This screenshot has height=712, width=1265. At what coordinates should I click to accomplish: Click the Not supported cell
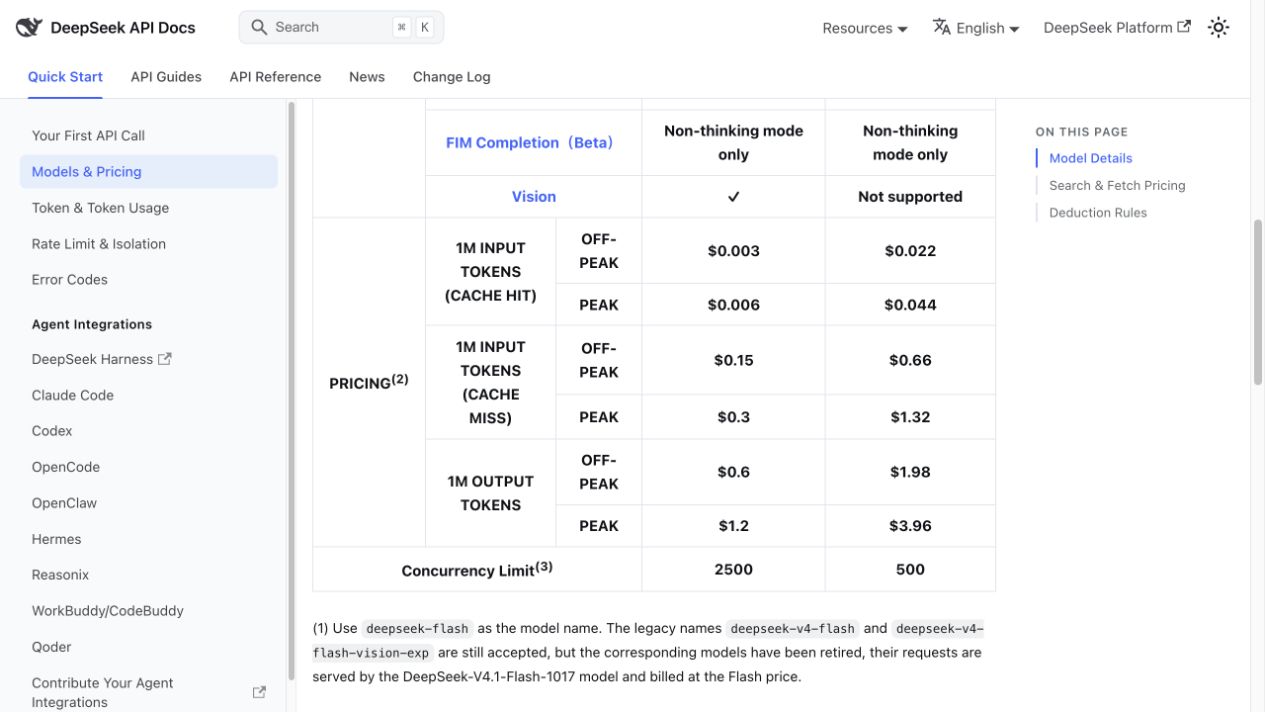[x=910, y=197]
